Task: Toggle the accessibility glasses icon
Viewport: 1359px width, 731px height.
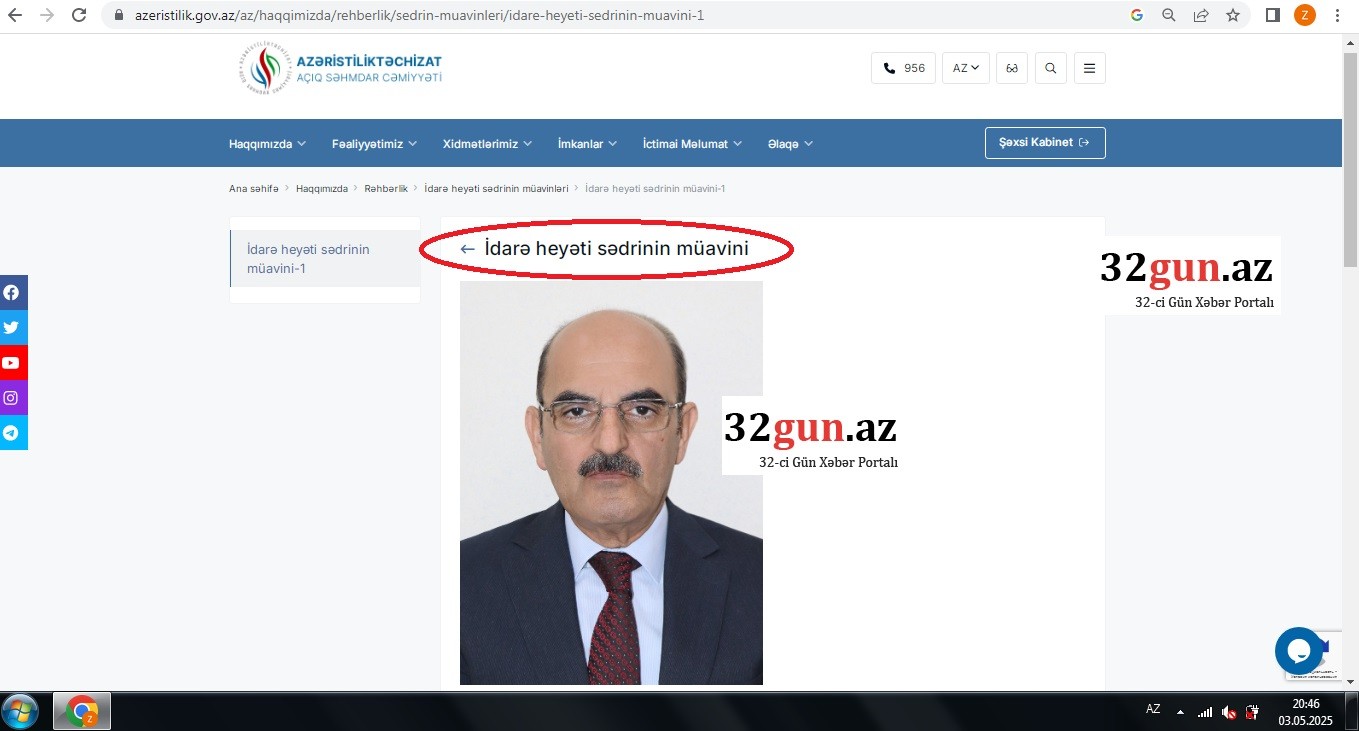Action: (1012, 68)
